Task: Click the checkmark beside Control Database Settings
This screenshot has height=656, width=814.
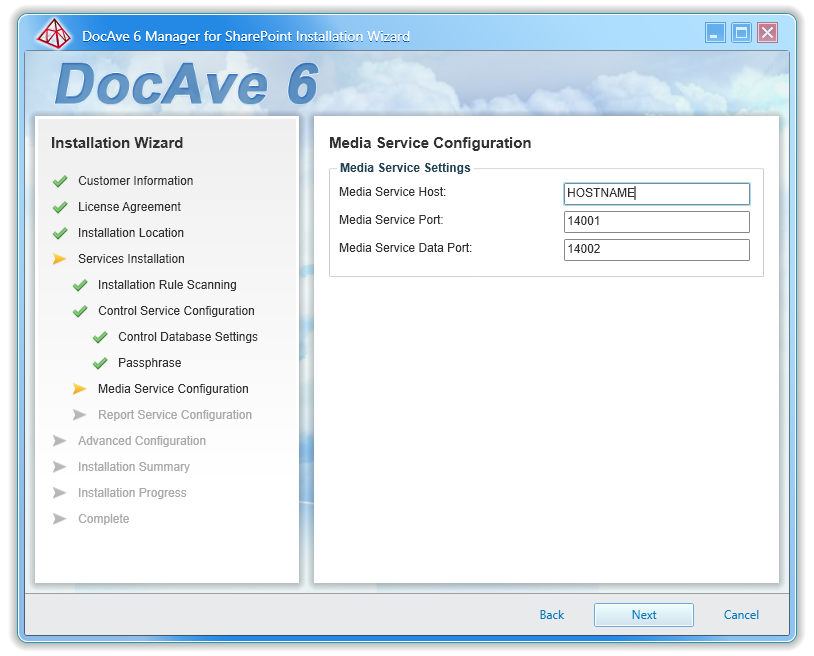Action: click(x=100, y=337)
